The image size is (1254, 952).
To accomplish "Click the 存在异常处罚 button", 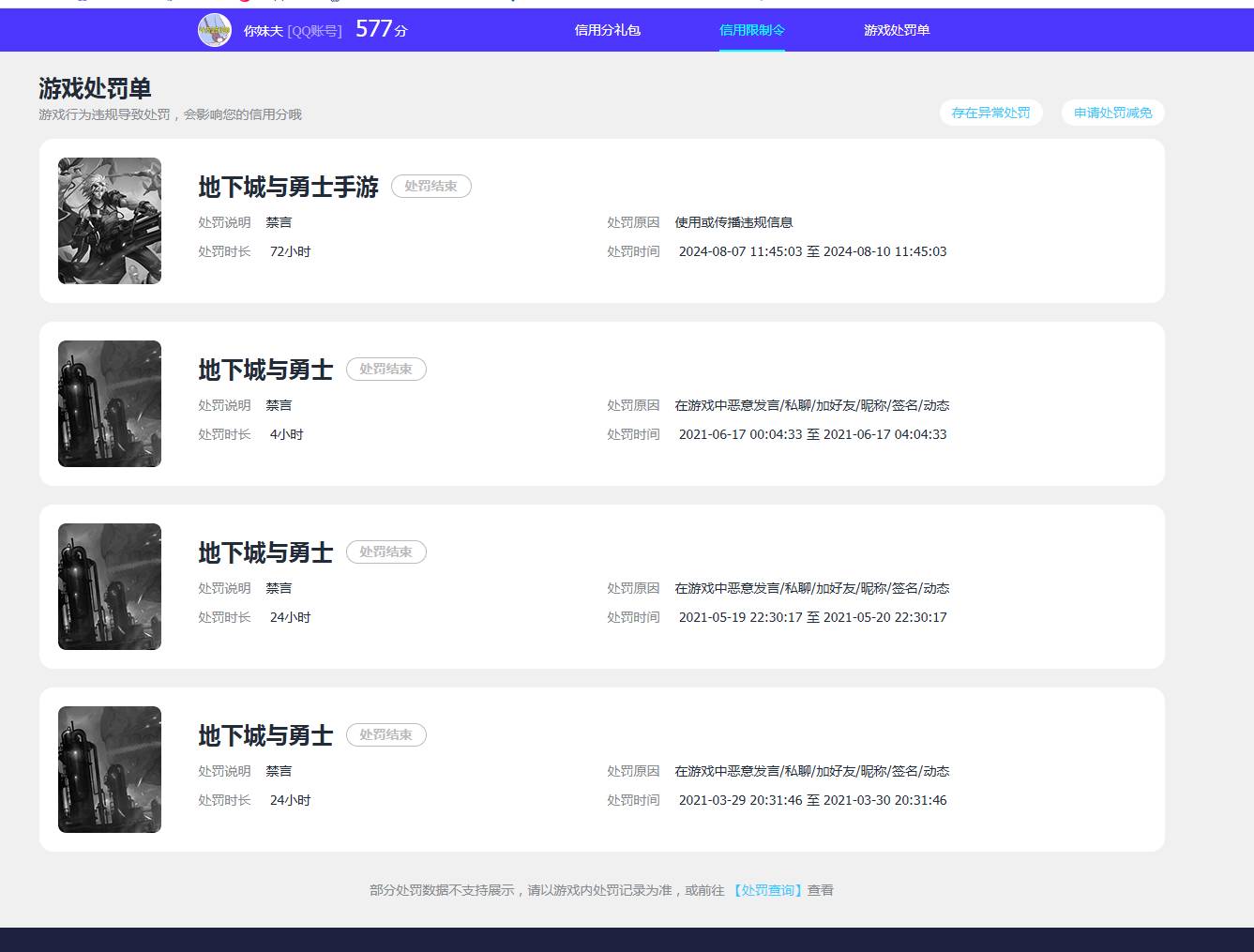I will [x=990, y=113].
